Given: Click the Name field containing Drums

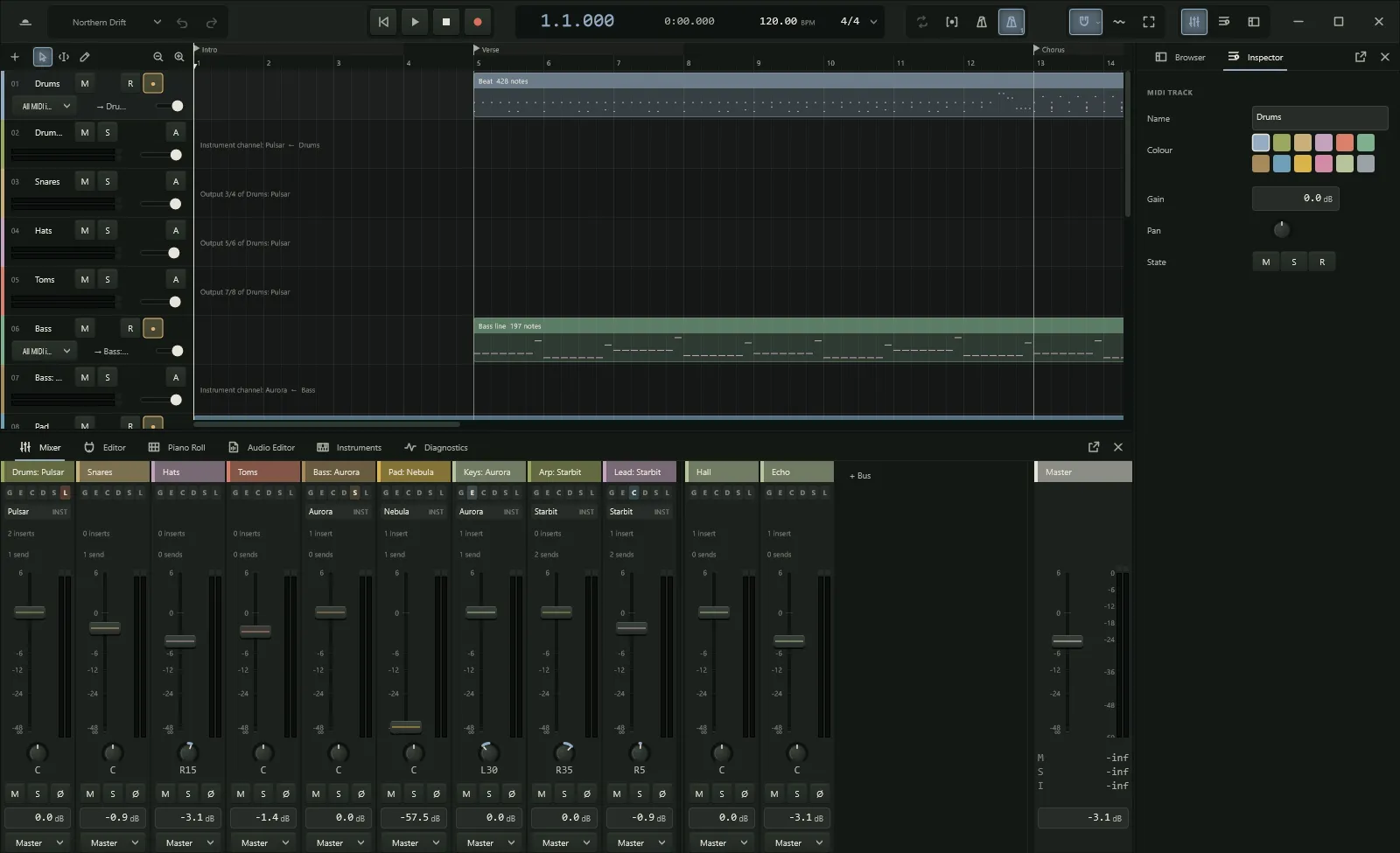Looking at the screenshot, I should pos(1319,117).
